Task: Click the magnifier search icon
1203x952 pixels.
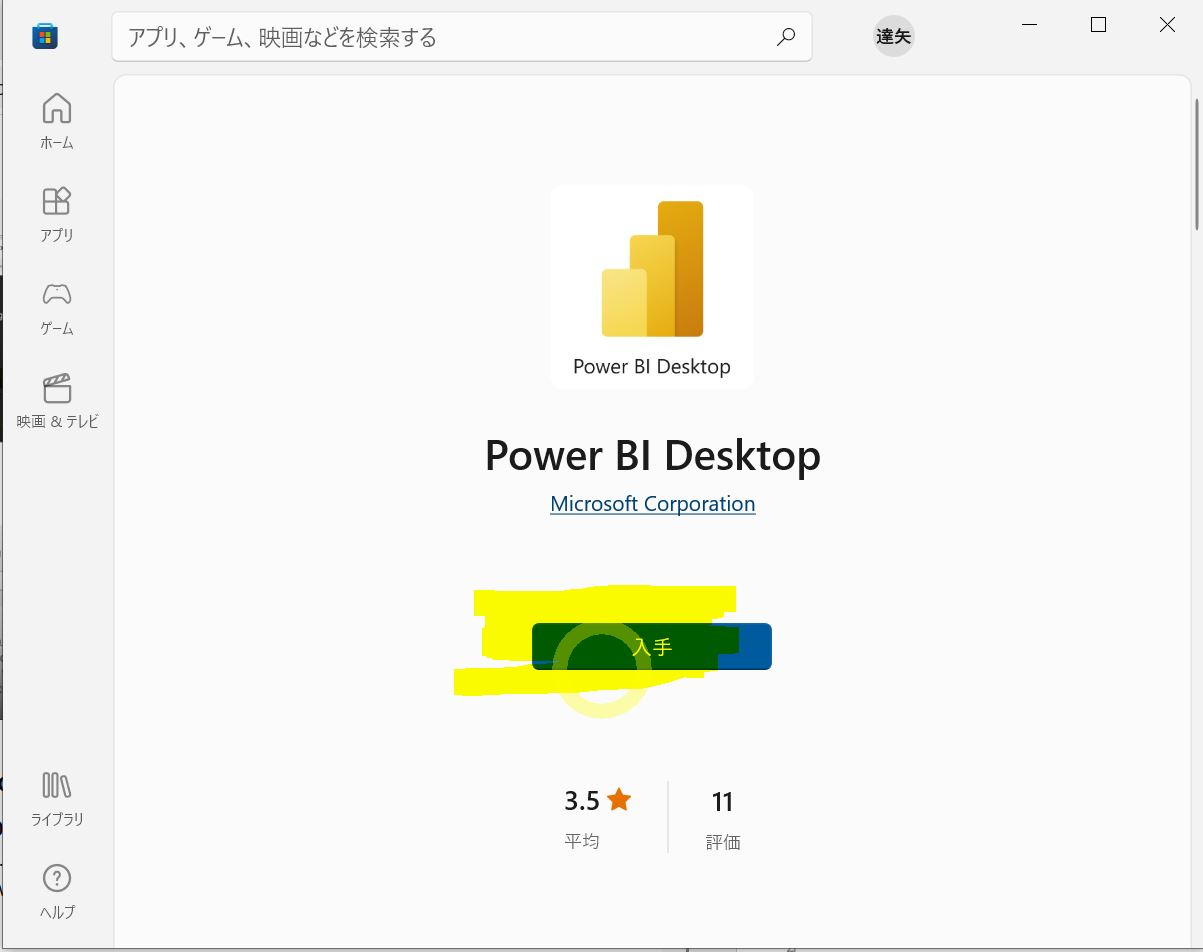Action: pos(786,37)
